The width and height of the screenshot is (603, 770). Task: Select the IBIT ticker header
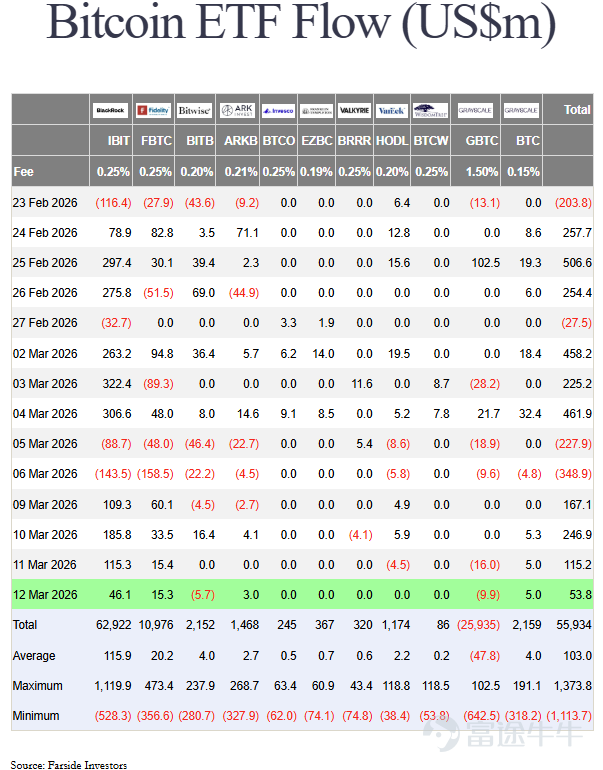tap(119, 141)
